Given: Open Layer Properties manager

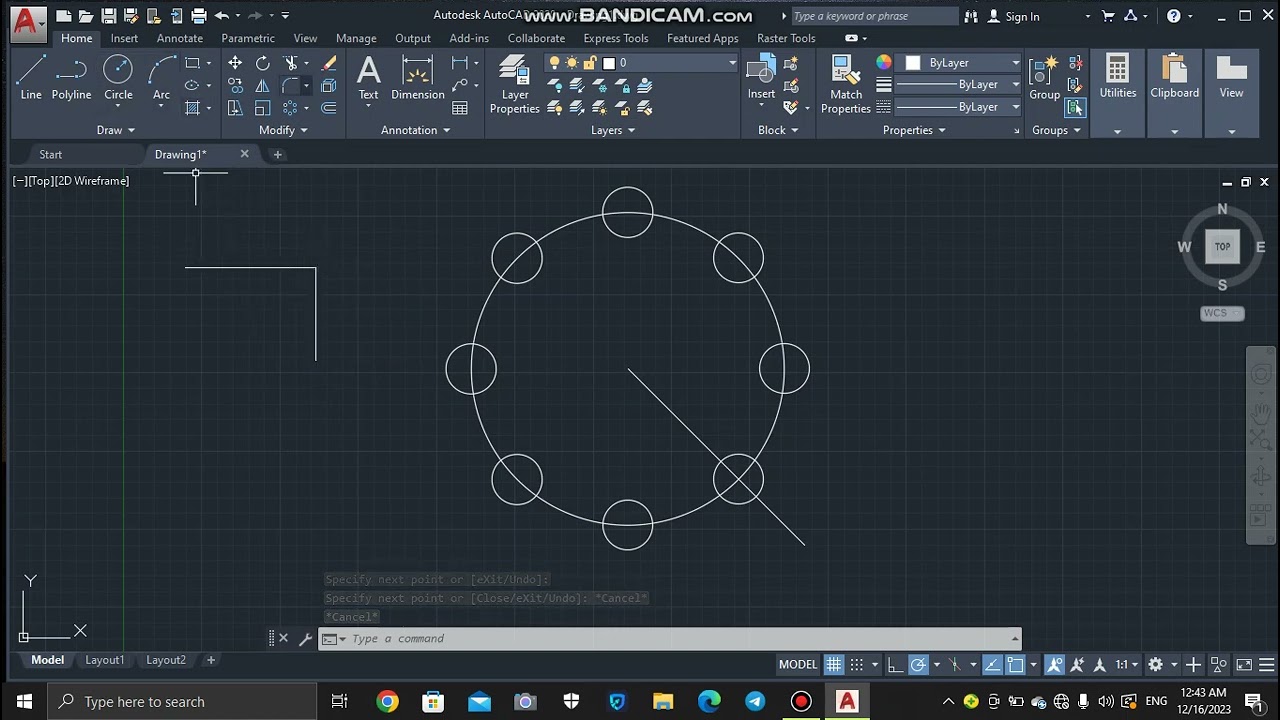Looking at the screenshot, I should 515,85.
